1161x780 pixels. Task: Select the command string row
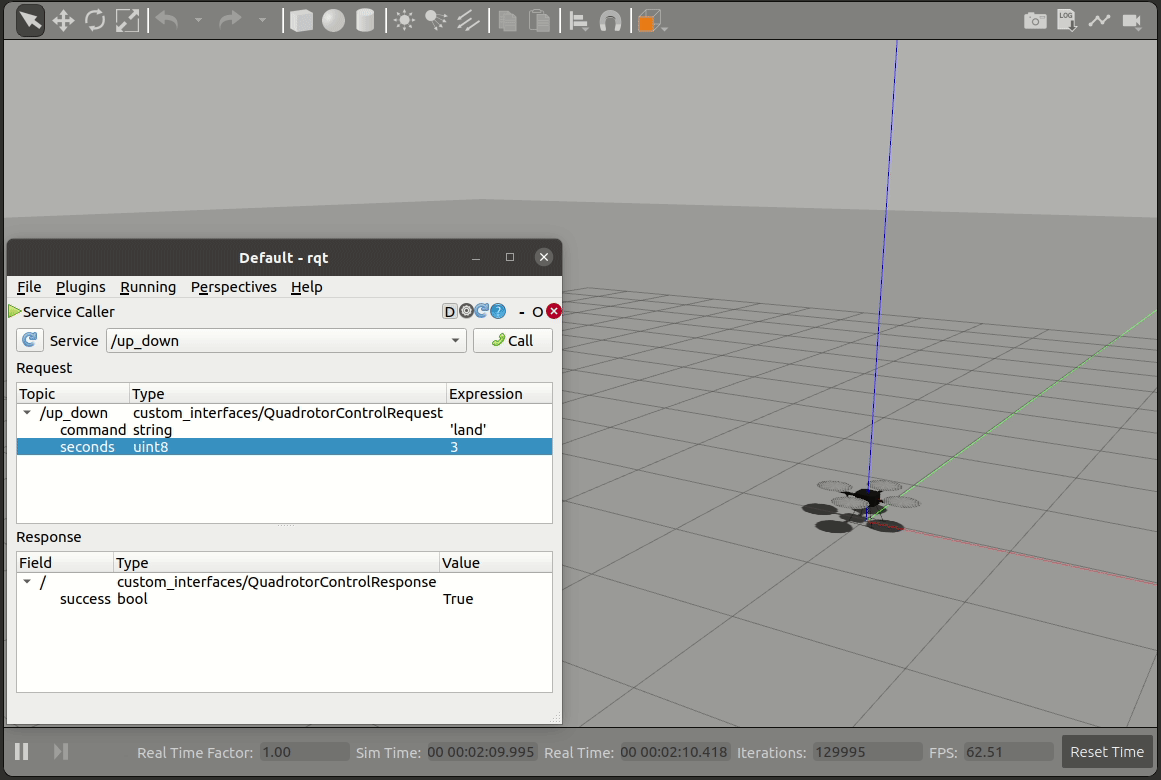click(284, 430)
